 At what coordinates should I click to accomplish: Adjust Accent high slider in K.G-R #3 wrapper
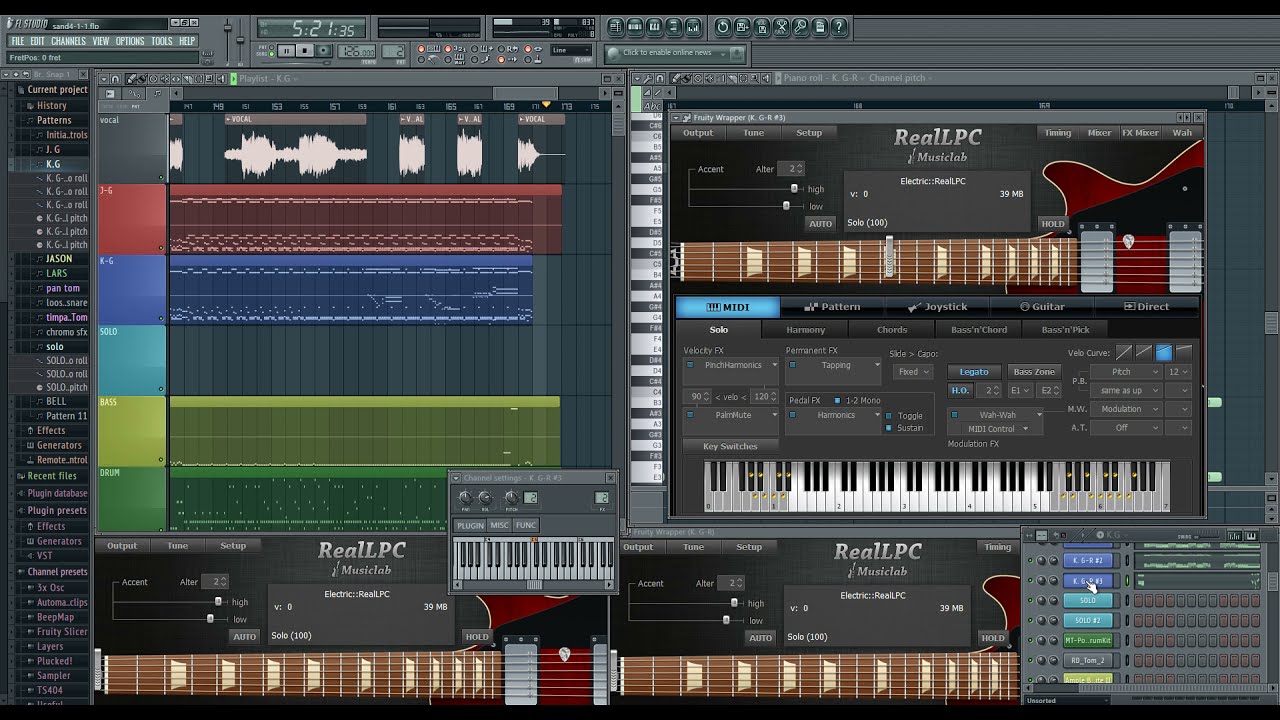point(795,188)
